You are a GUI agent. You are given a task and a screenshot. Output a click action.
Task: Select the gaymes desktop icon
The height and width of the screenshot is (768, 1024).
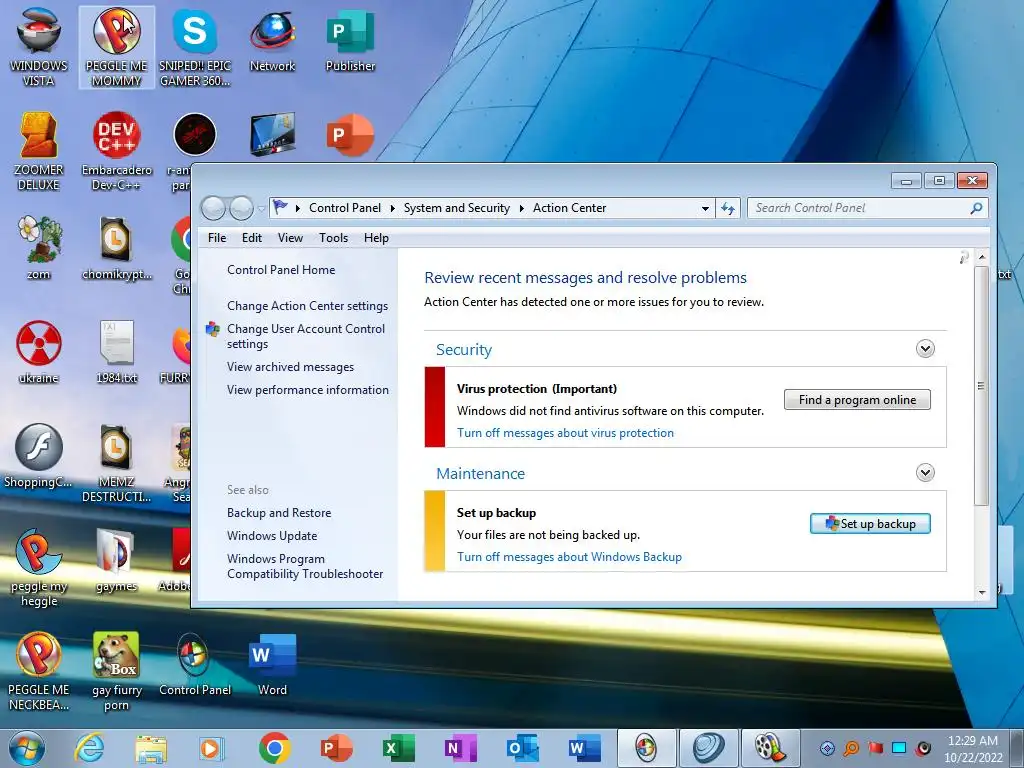click(x=116, y=560)
